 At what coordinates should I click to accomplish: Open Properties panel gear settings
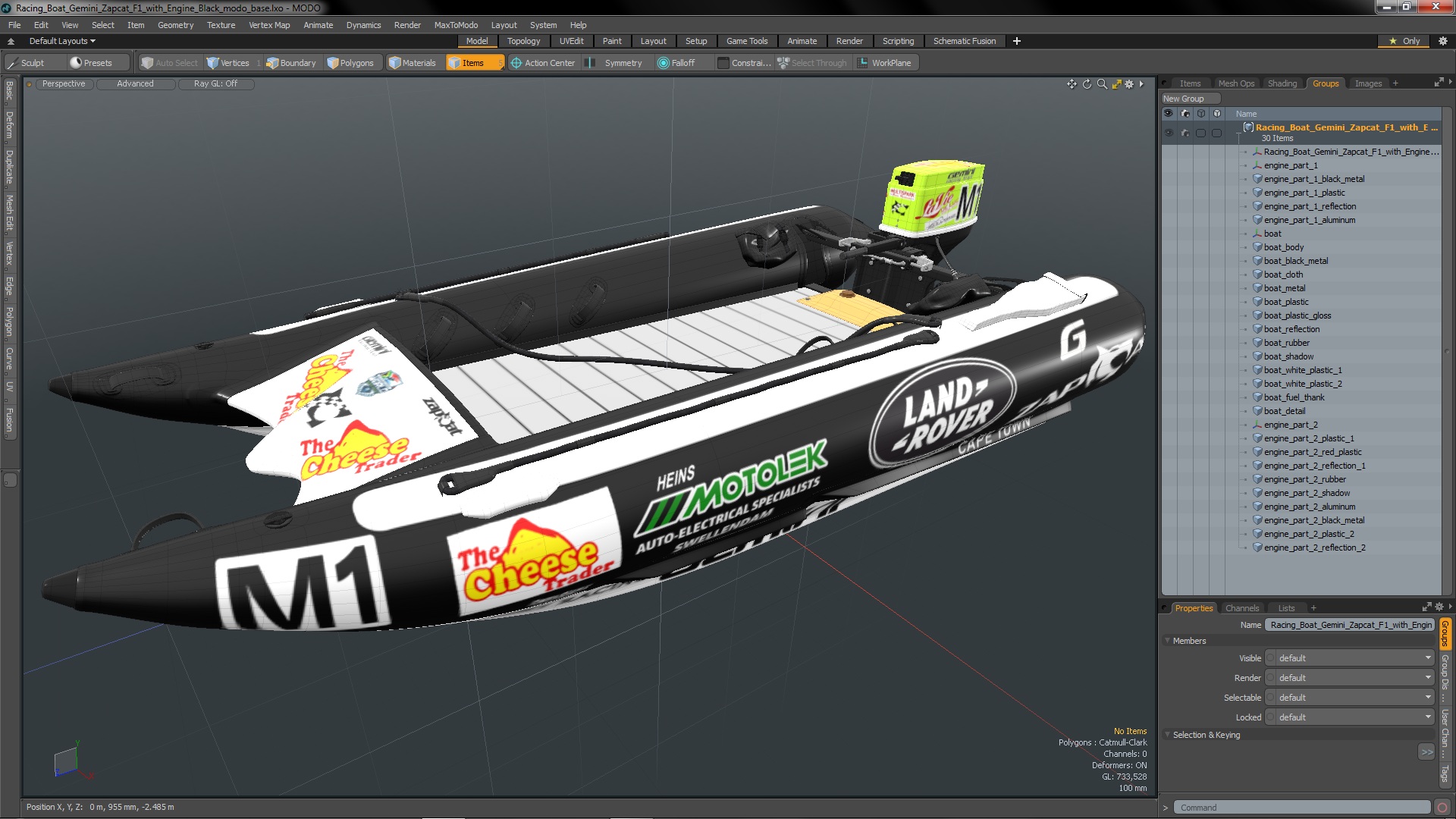[x=1439, y=607]
